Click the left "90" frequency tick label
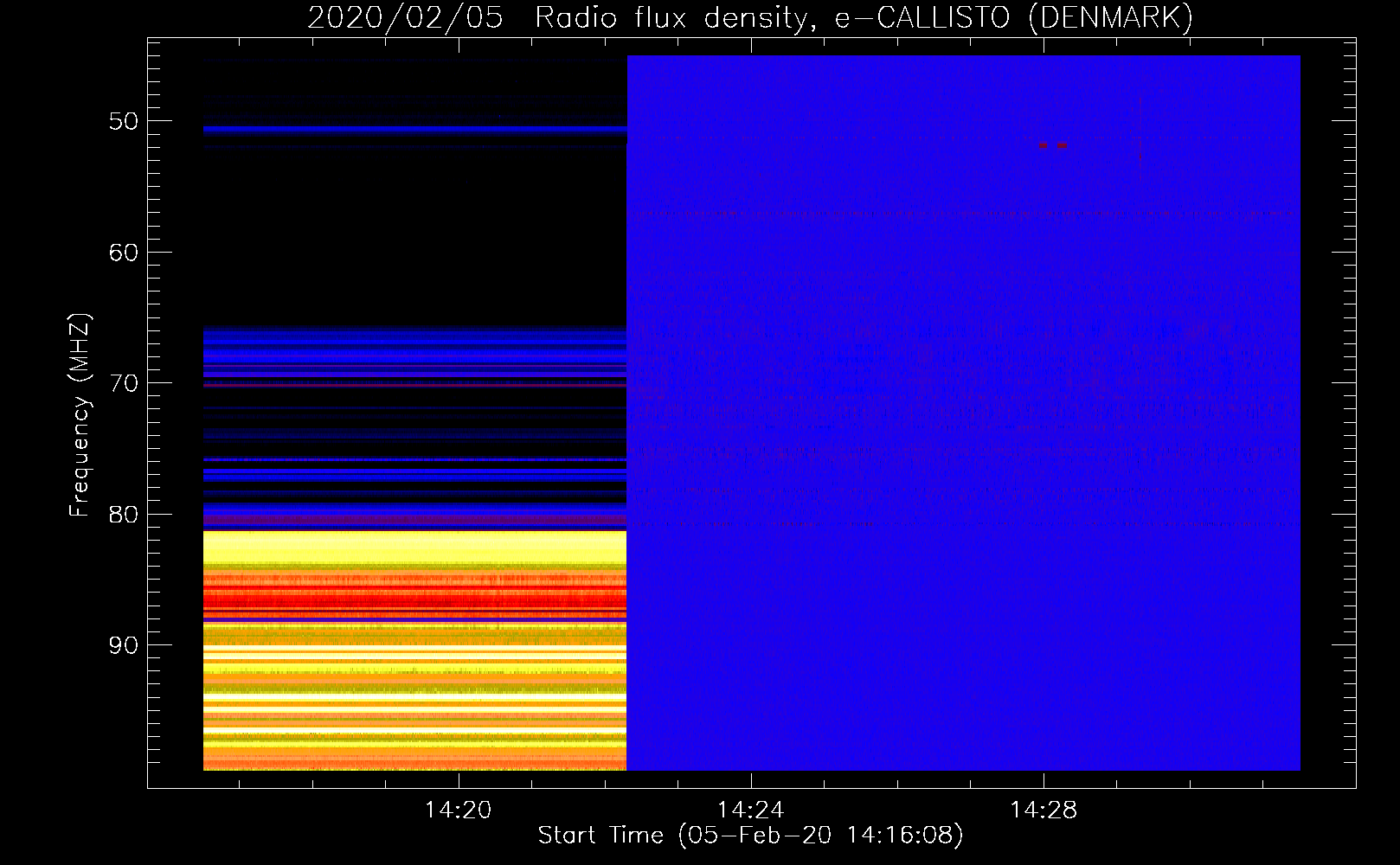This screenshot has width=1400, height=865. [x=124, y=645]
